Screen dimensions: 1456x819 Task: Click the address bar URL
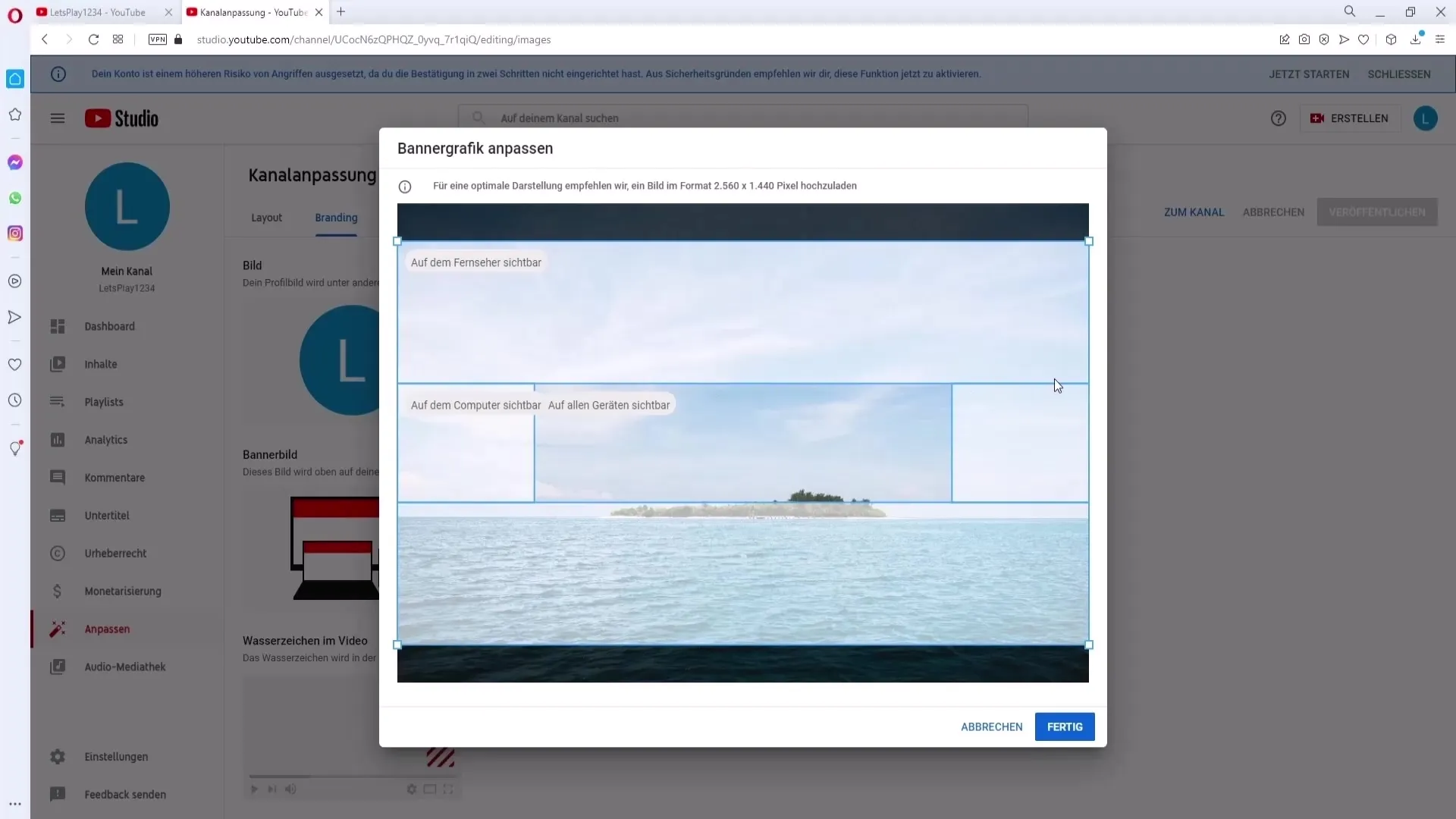click(374, 39)
